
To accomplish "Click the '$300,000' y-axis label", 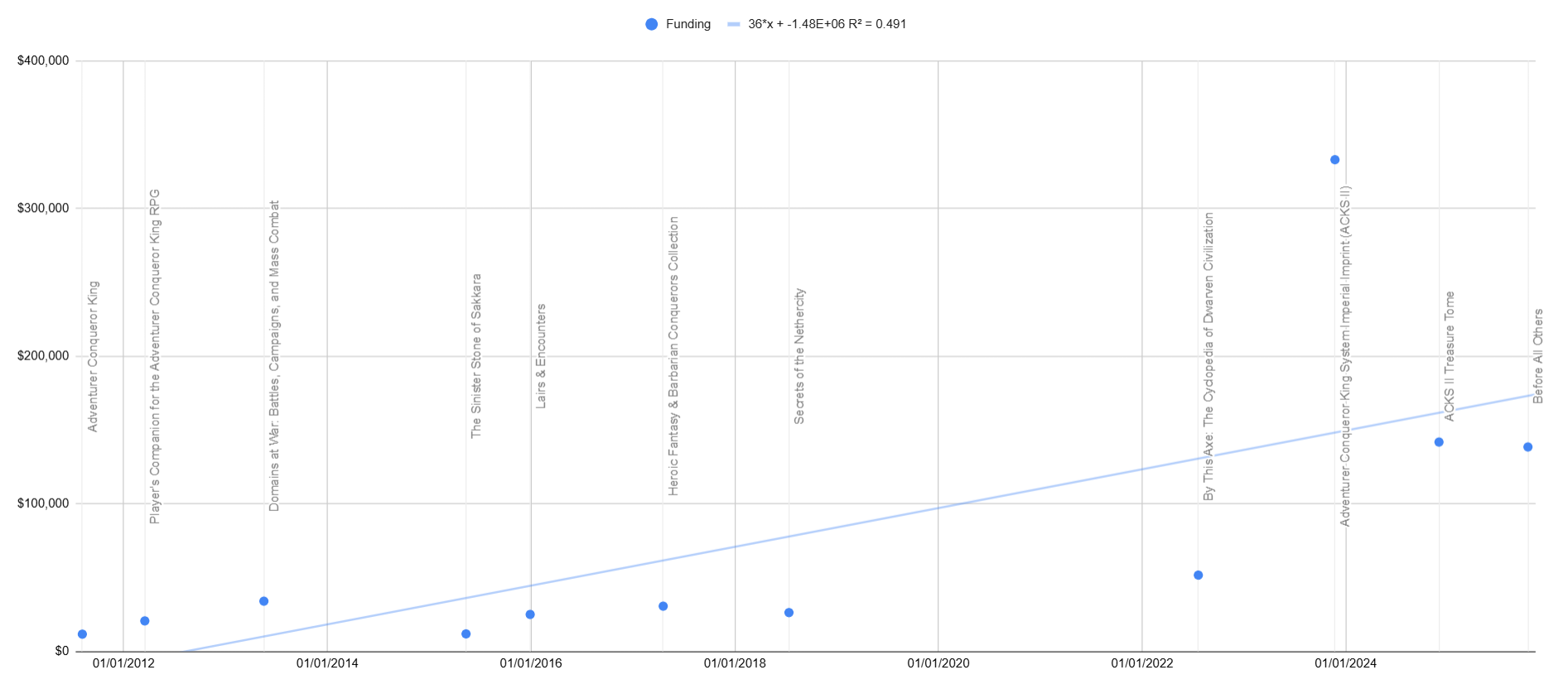I will point(43,208).
